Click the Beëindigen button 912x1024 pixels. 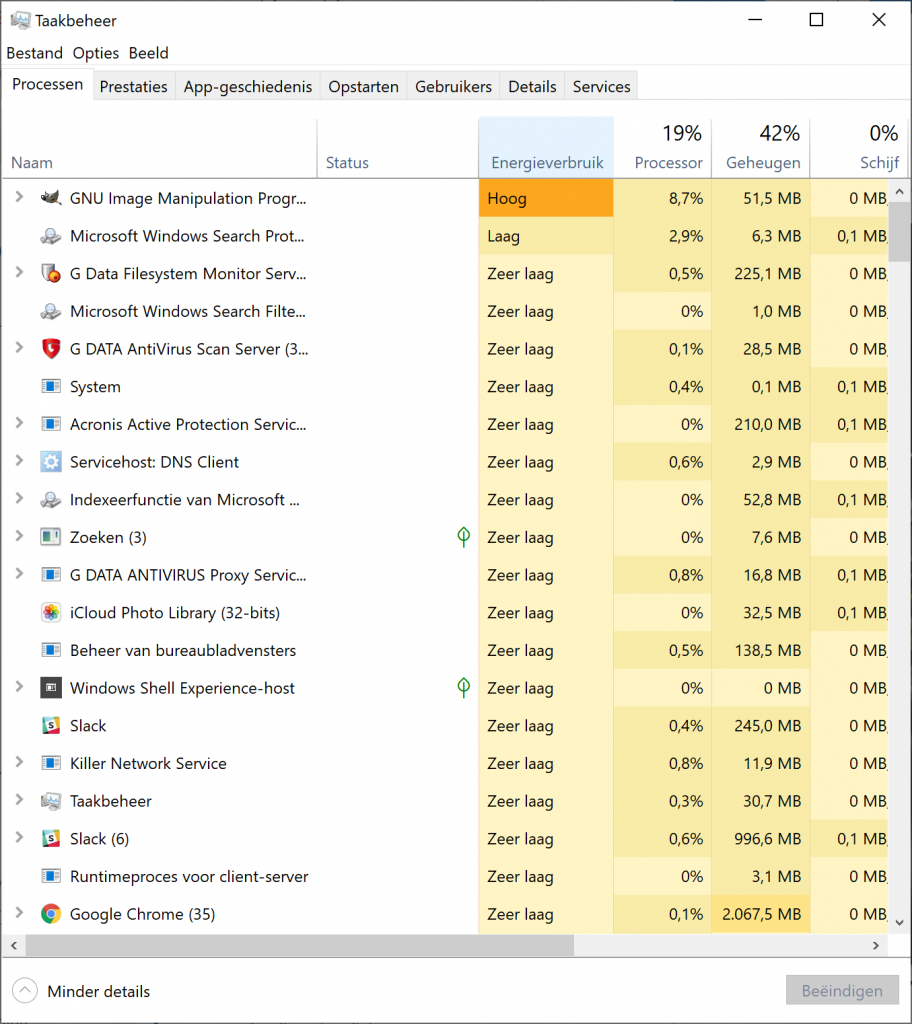[842, 990]
